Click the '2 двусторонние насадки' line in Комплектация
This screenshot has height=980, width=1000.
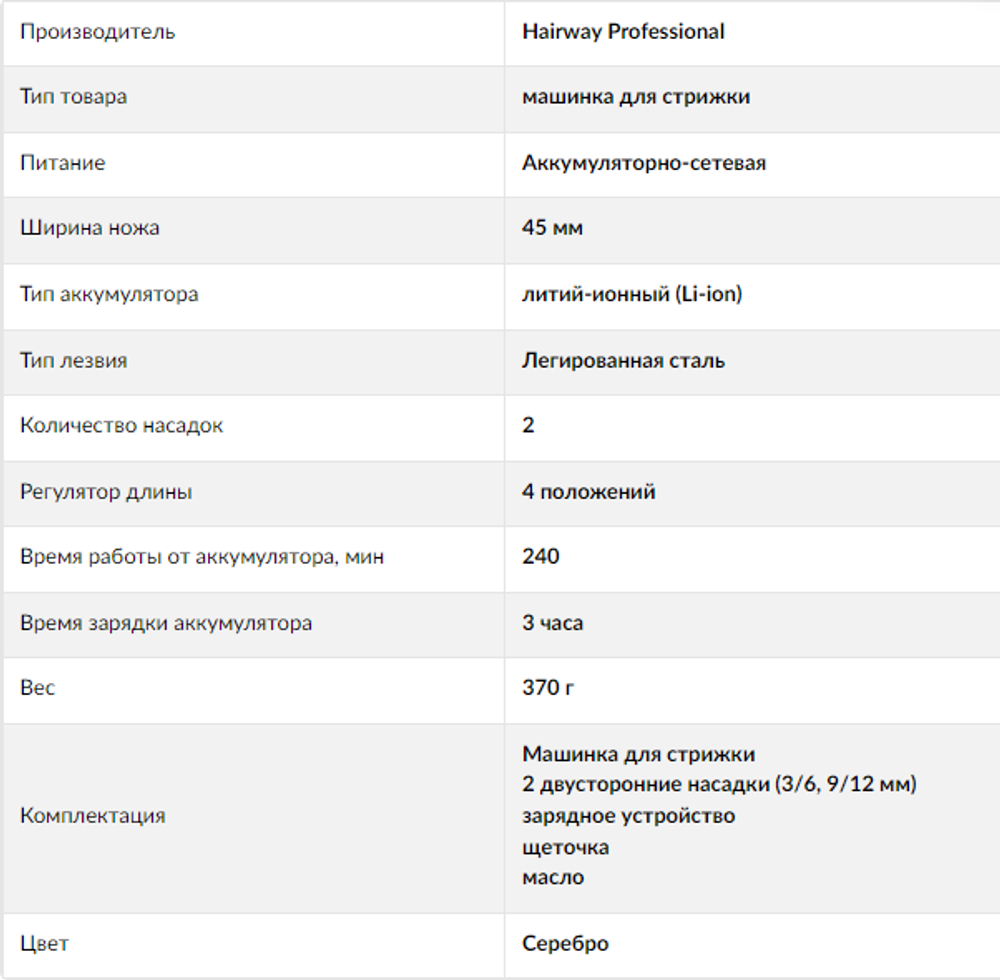[719, 785]
